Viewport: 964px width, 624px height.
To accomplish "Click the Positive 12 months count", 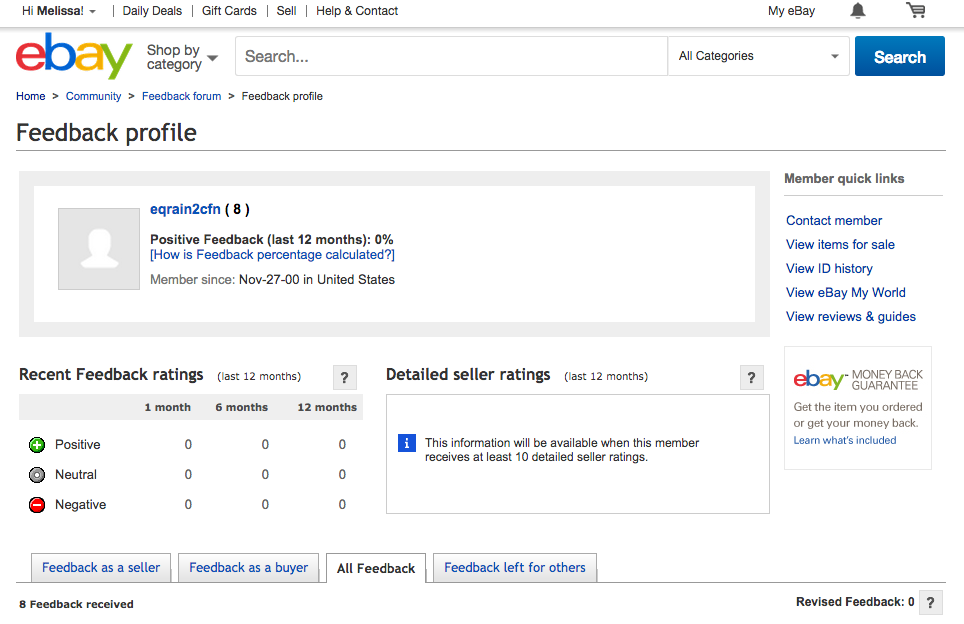I will [342, 444].
